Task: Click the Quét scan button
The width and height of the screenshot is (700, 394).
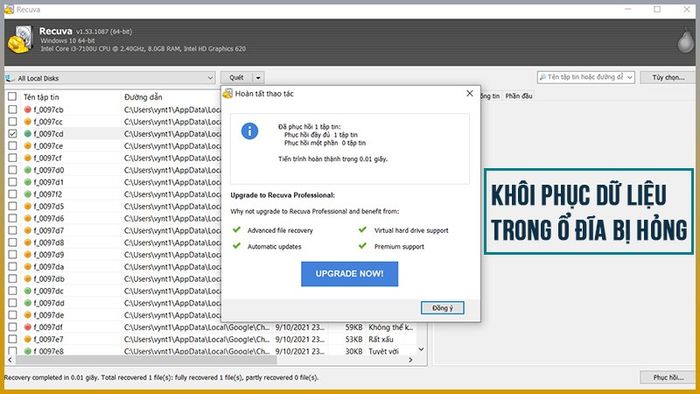Action: (237, 78)
